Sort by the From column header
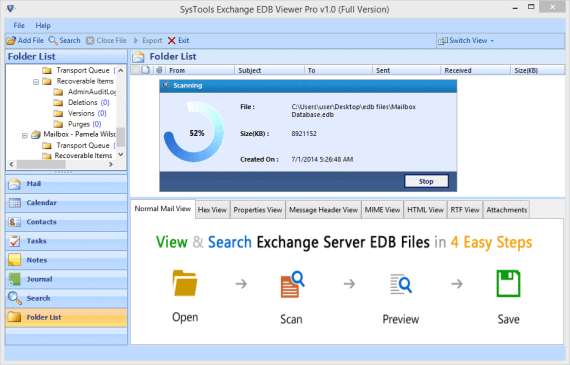Image resolution: width=570 pixels, height=365 pixels. pyautogui.click(x=200, y=70)
